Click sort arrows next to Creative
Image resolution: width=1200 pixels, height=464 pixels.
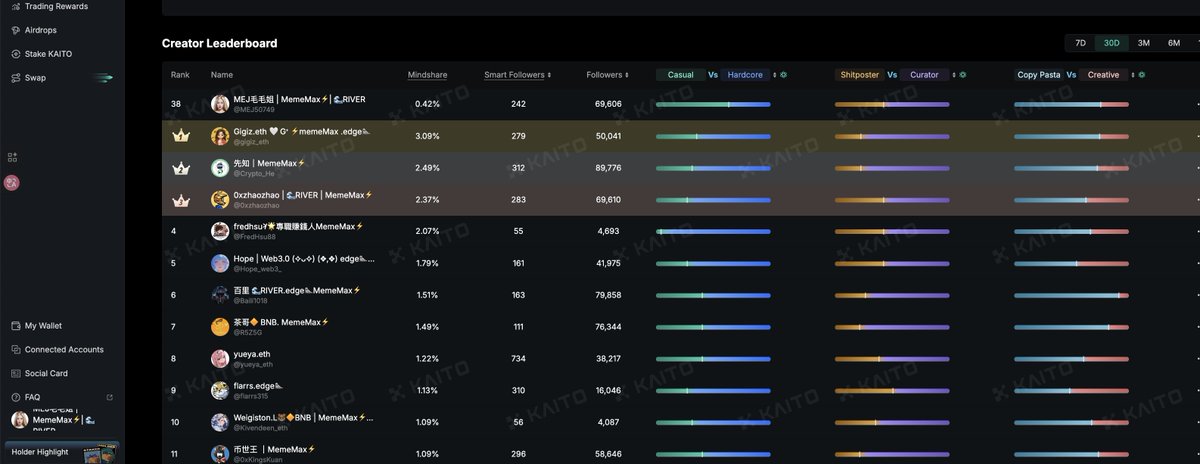(x=1132, y=75)
